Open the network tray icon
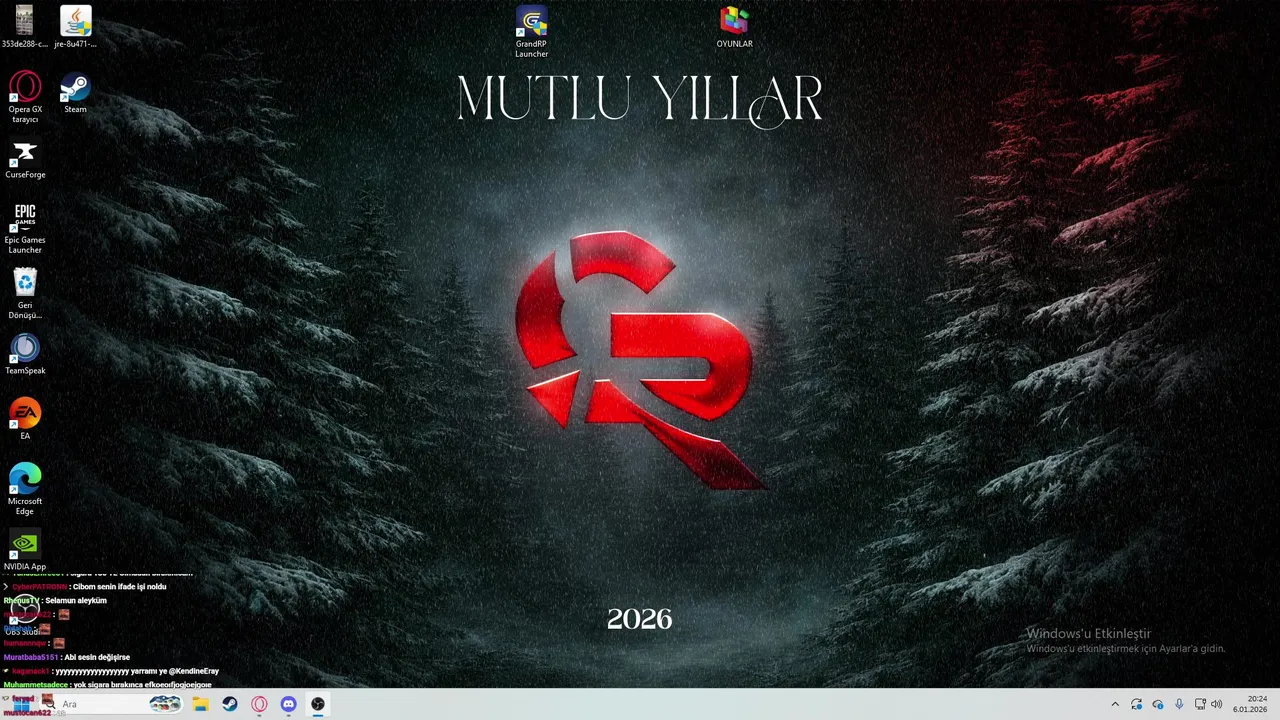The image size is (1280, 720). coord(1200,704)
